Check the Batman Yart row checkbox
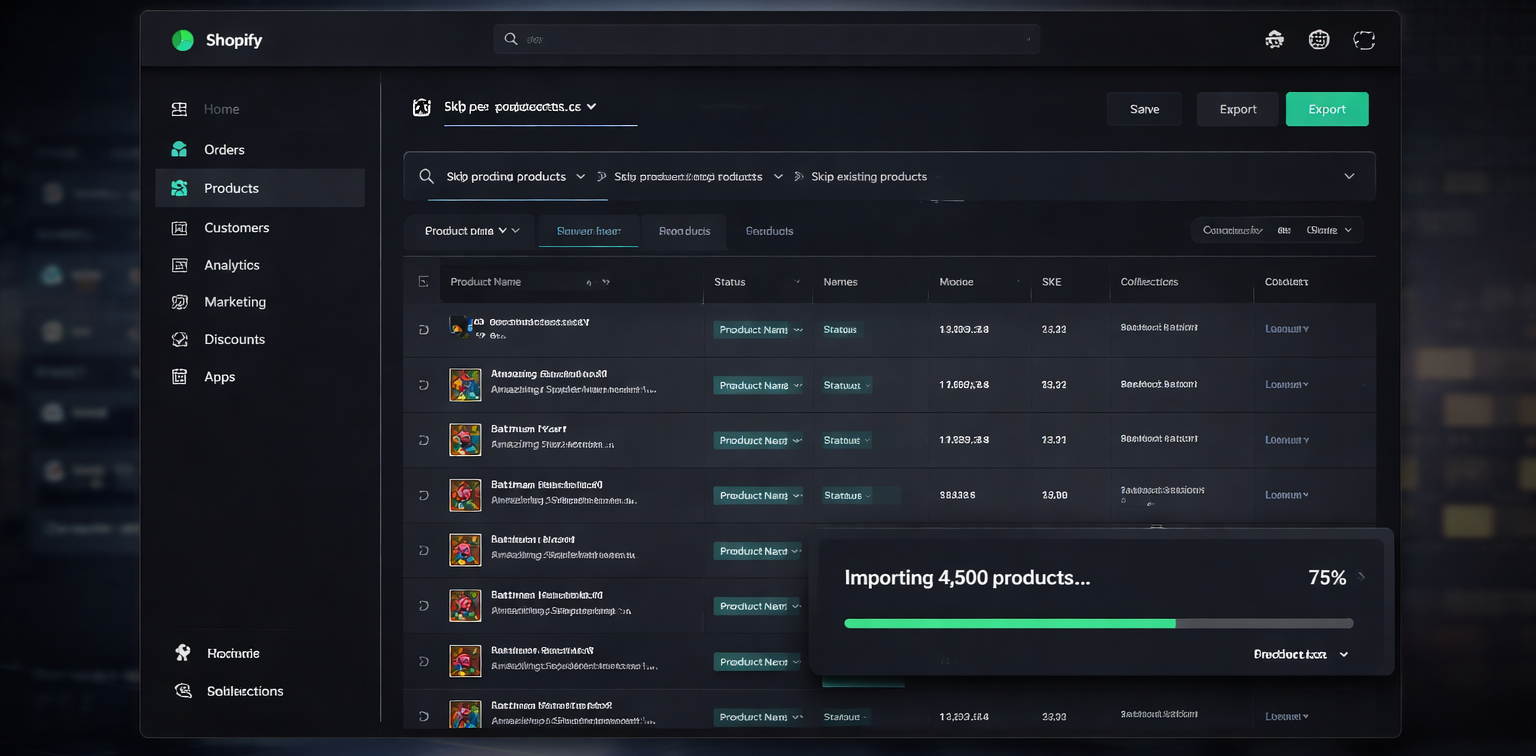This screenshot has height=756, width=1536. (423, 440)
